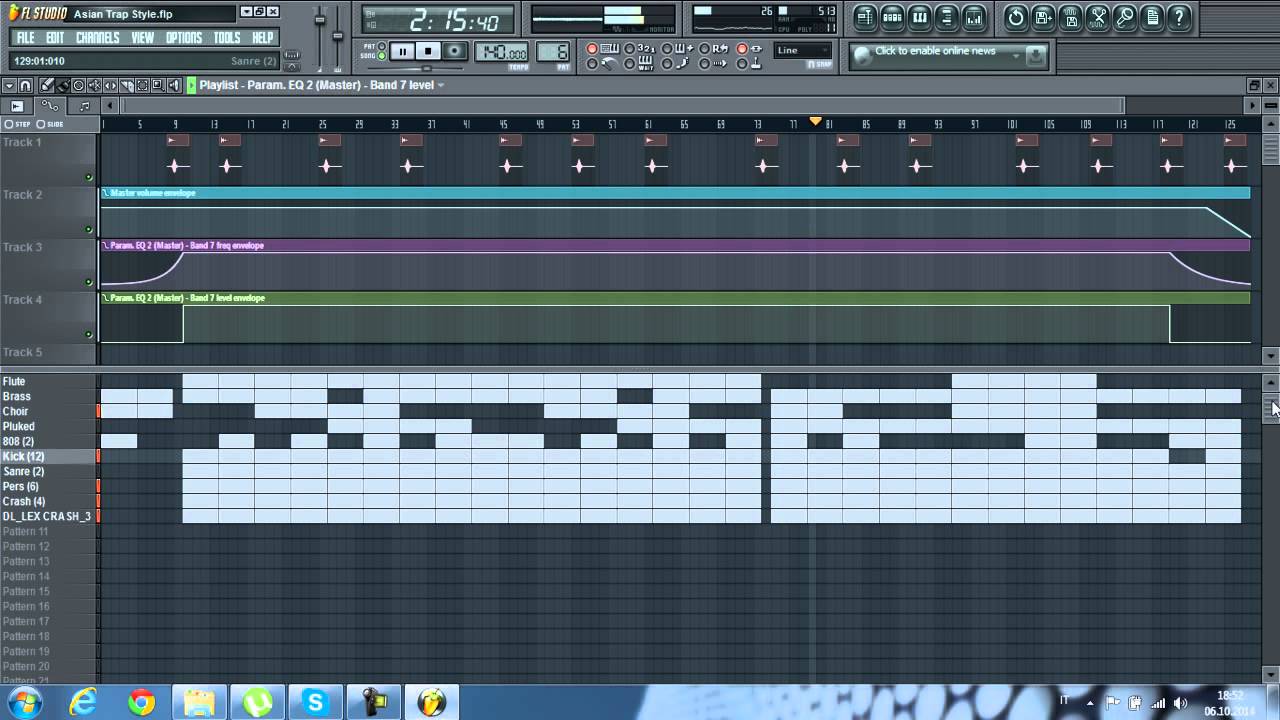Select the Select tool in Playlist toolbar
1280x720 pixels.
142,85
